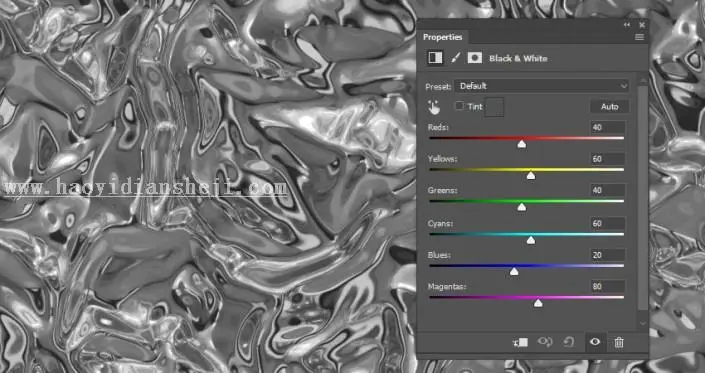Select the Properties tab
The width and height of the screenshot is (705, 373).
coord(442,37)
